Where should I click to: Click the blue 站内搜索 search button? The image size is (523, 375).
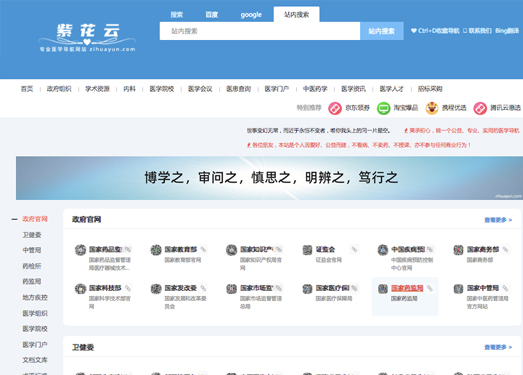pos(382,31)
